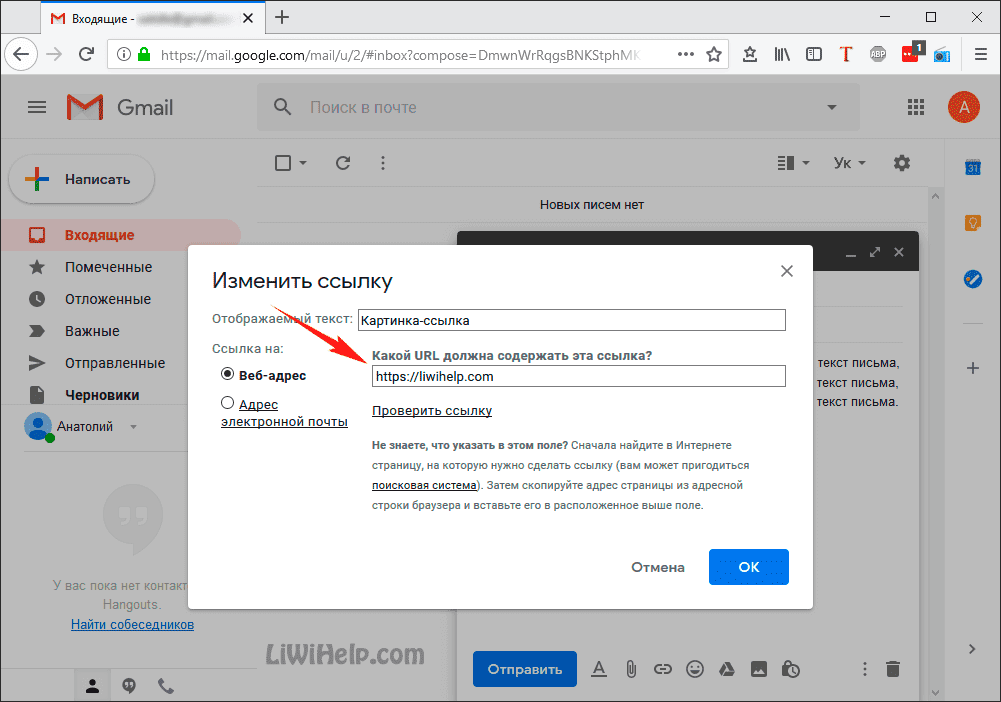The image size is (1001, 702).
Task: Click the URL field containing https://liwihelp.com
Action: coord(578,377)
